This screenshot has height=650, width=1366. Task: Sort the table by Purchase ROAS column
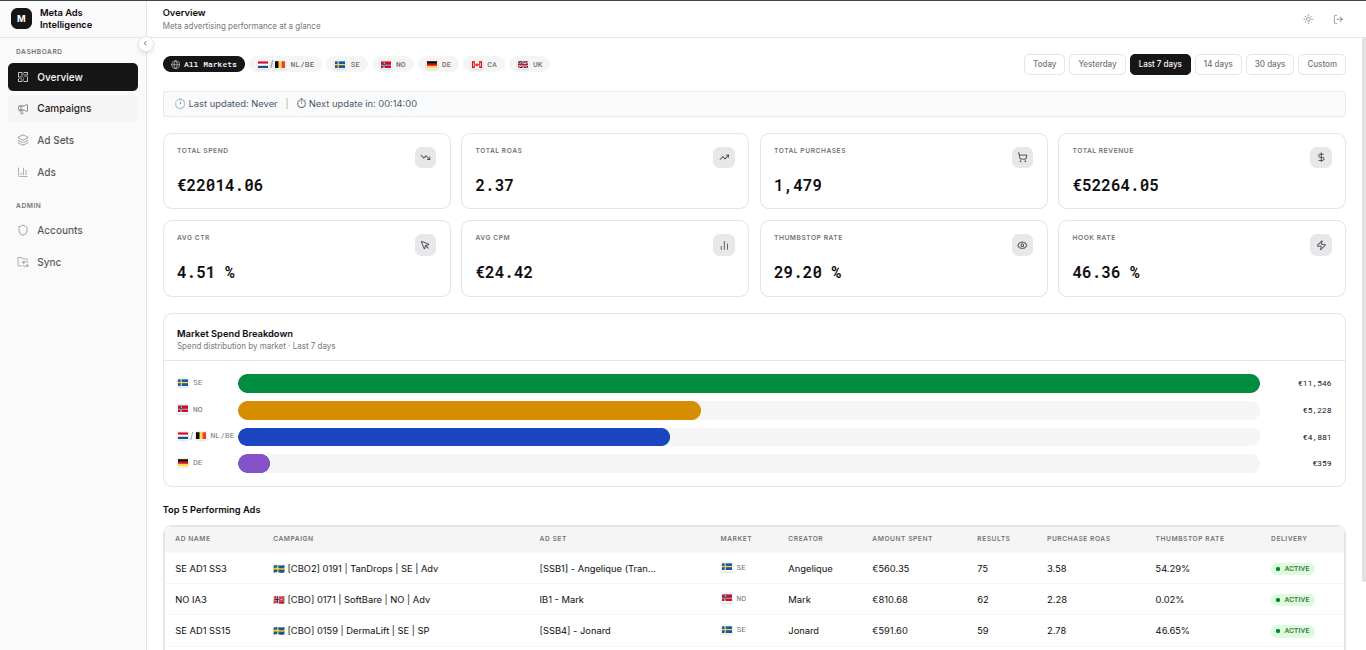tap(1076, 539)
